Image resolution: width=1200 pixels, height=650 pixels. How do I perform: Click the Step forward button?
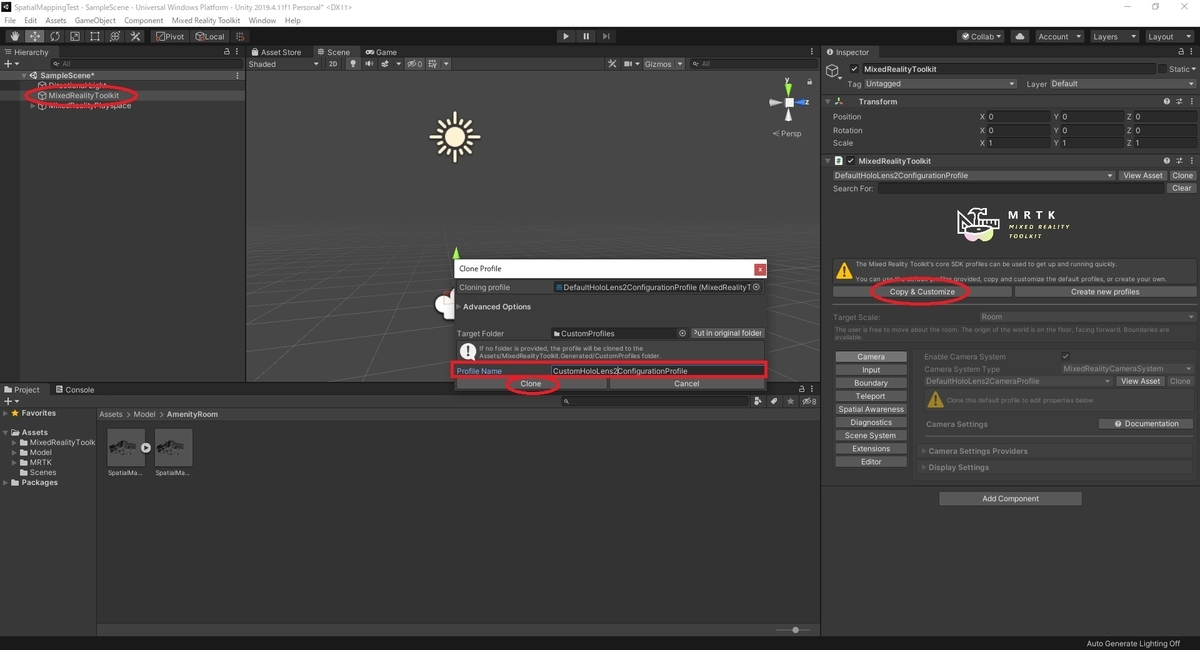[606, 36]
